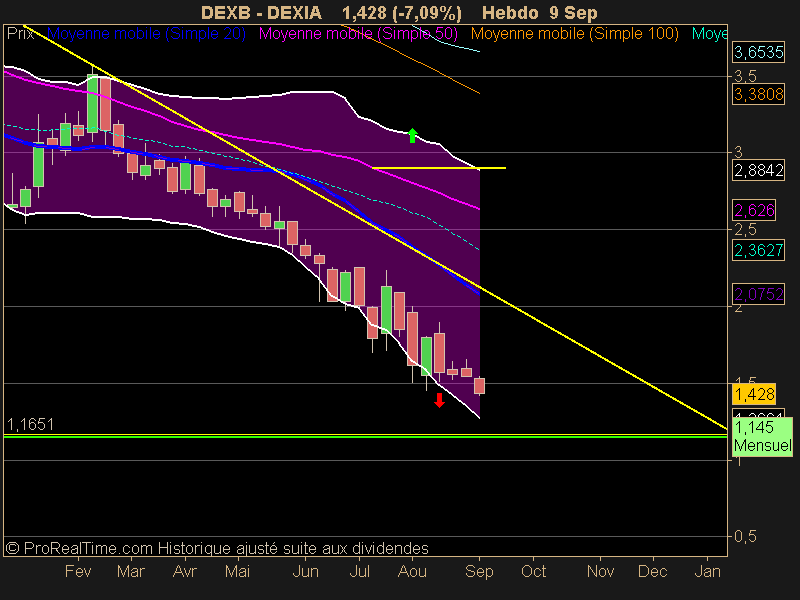Click the 'Nov' month axis label
Image resolution: width=800 pixels, height=600 pixels.
(x=600, y=571)
